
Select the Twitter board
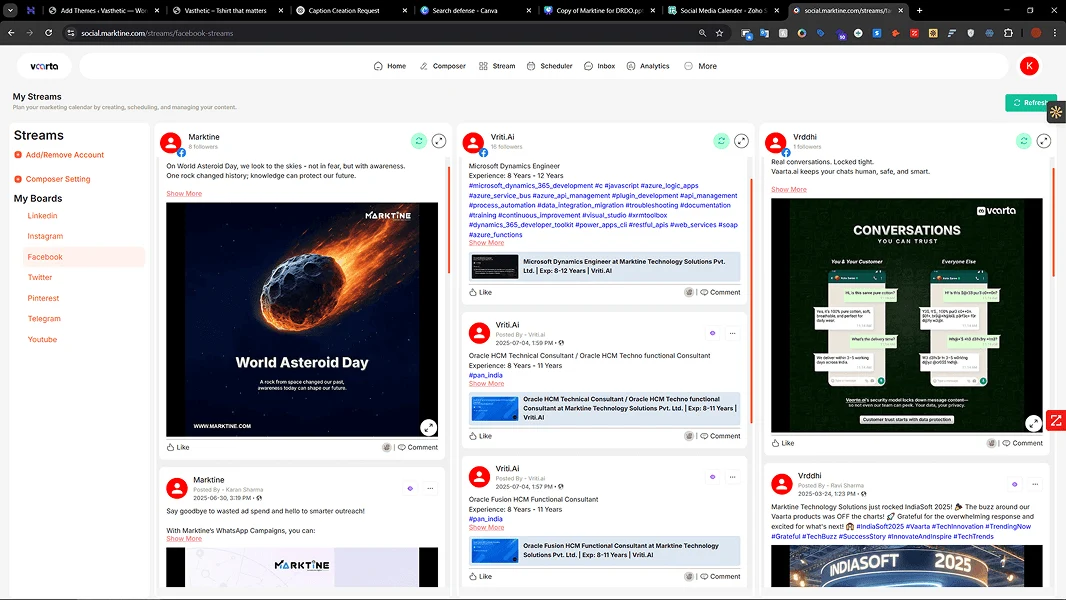39,277
